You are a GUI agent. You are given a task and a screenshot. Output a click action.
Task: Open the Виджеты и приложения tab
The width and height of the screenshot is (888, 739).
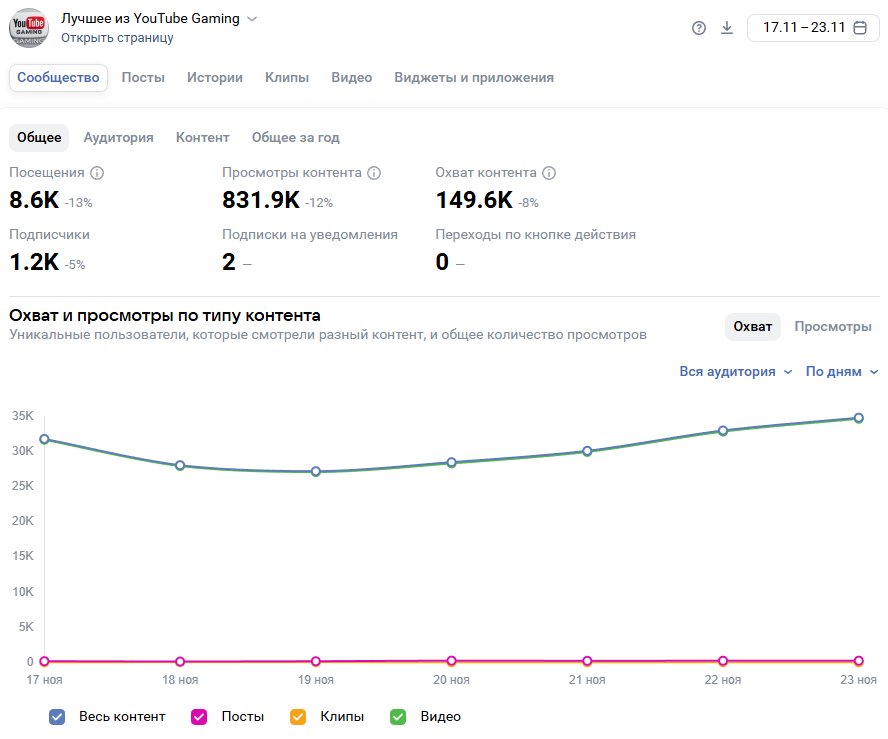(x=473, y=78)
